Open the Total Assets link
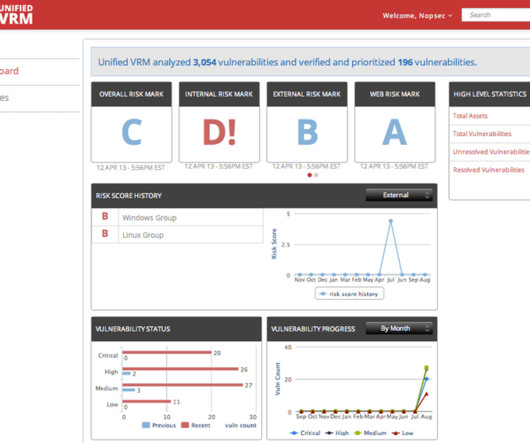 (x=470, y=116)
